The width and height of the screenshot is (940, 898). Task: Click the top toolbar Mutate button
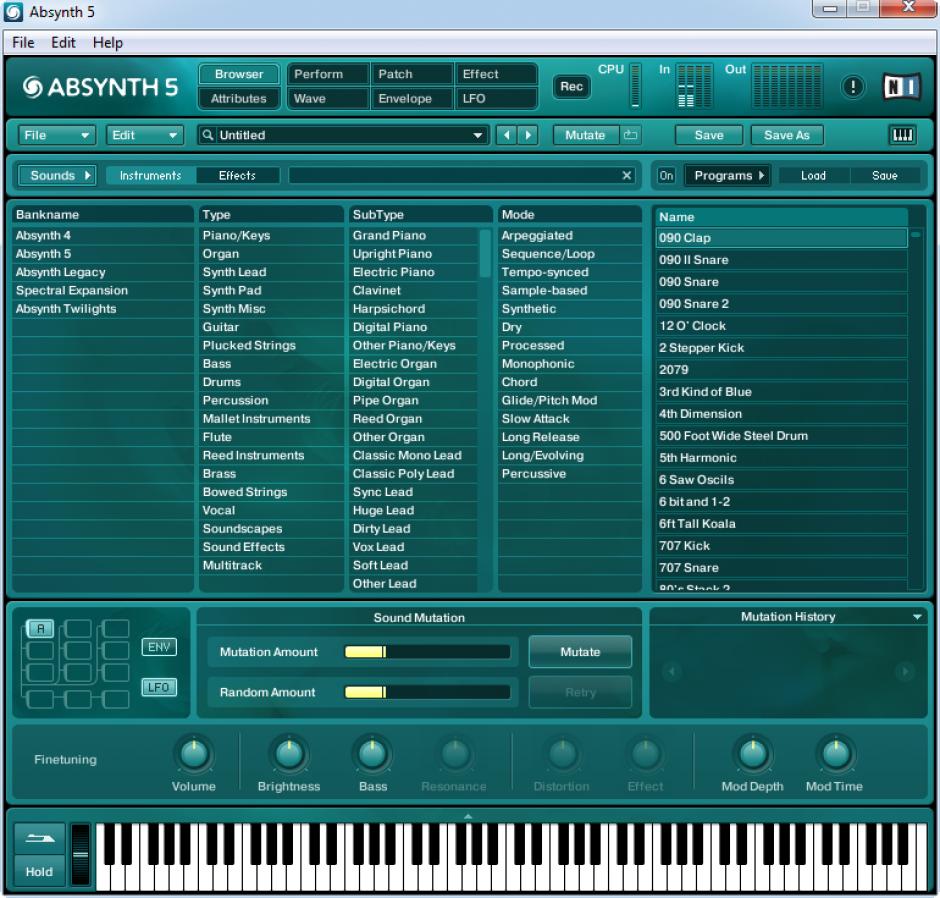click(x=585, y=135)
